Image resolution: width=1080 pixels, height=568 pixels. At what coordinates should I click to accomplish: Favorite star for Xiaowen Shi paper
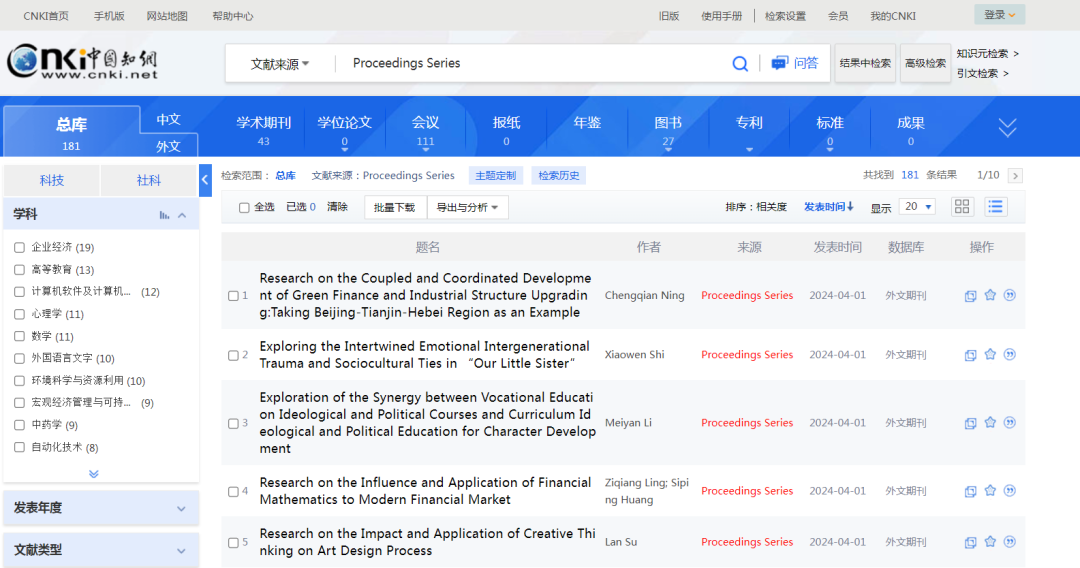point(990,354)
